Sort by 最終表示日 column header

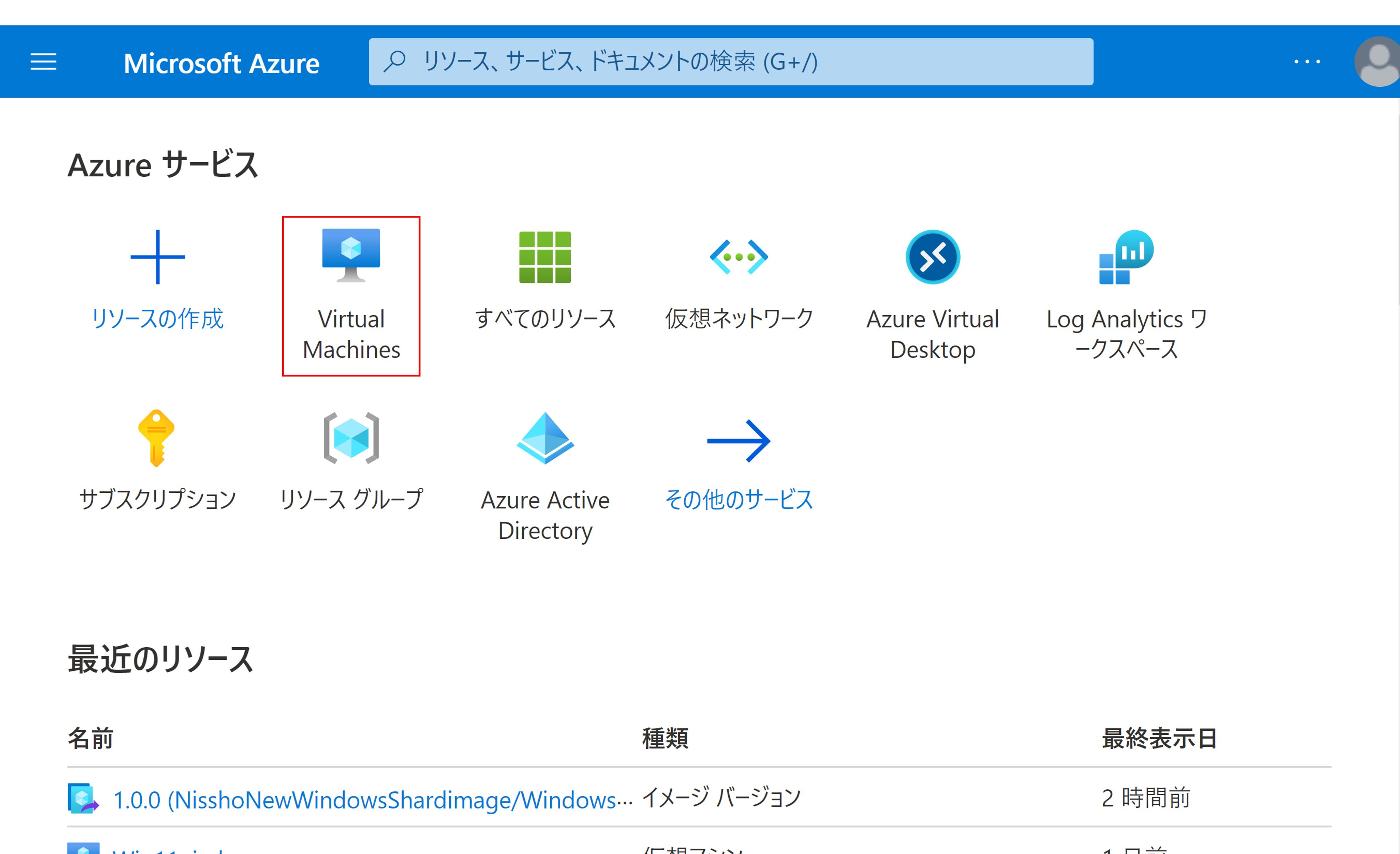(1159, 739)
